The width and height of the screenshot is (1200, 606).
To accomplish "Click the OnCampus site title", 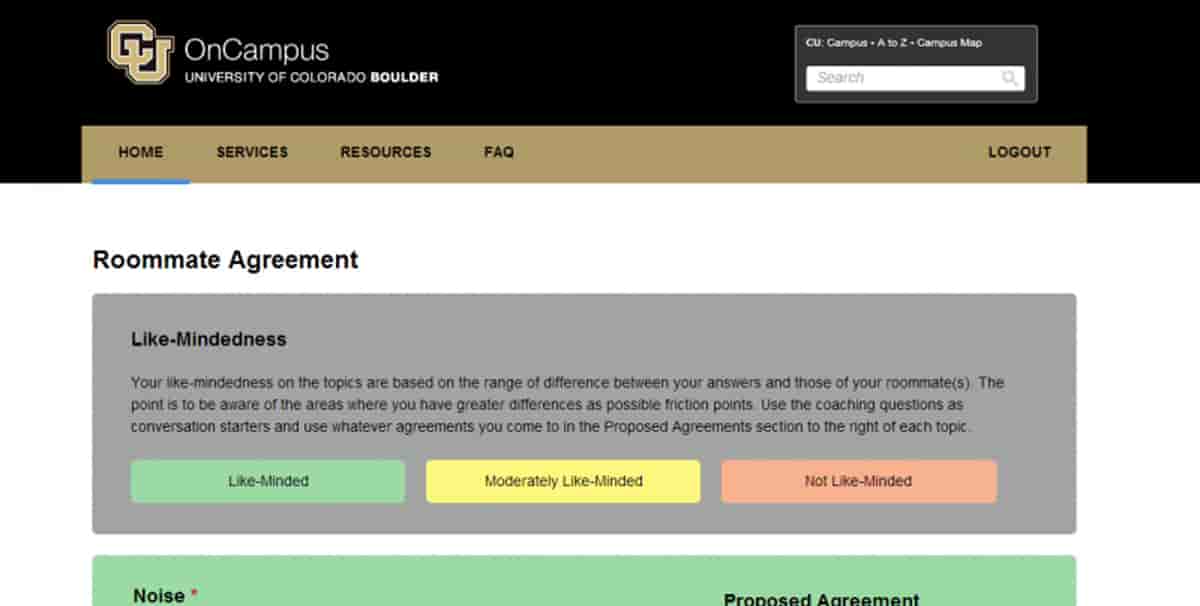I will (x=256, y=50).
